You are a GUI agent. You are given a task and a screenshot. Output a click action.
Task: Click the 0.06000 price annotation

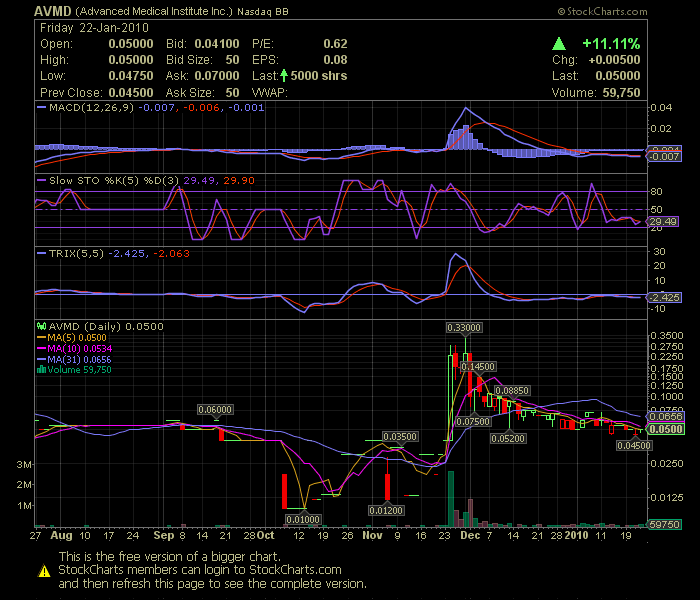point(215,409)
